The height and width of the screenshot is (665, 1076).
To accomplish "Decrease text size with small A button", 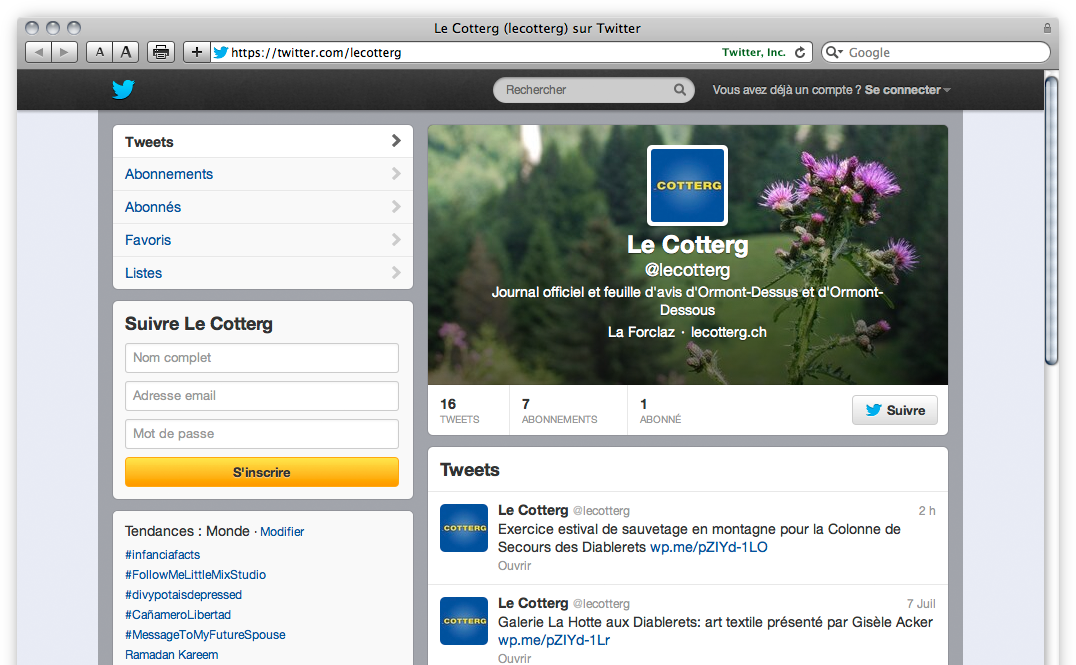I will (x=100, y=52).
